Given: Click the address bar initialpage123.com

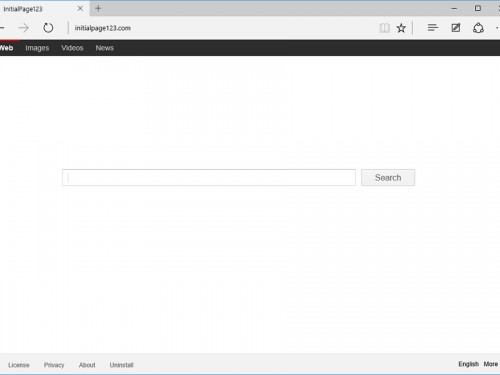Looking at the screenshot, I should (x=103, y=28).
